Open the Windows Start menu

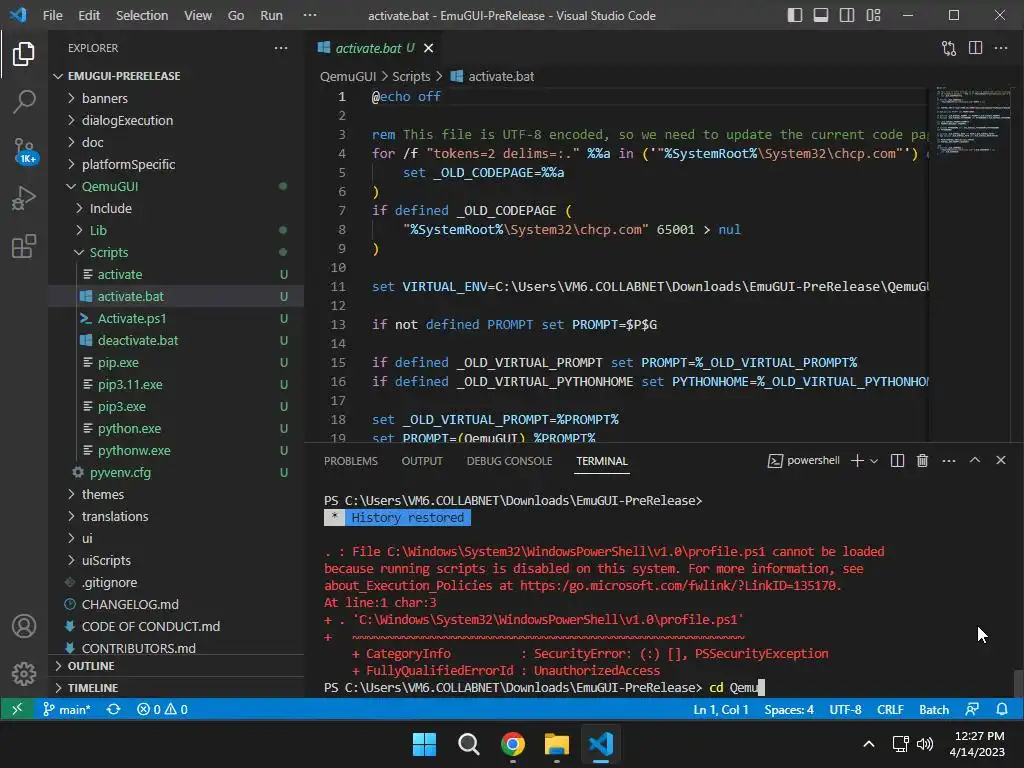(424, 744)
